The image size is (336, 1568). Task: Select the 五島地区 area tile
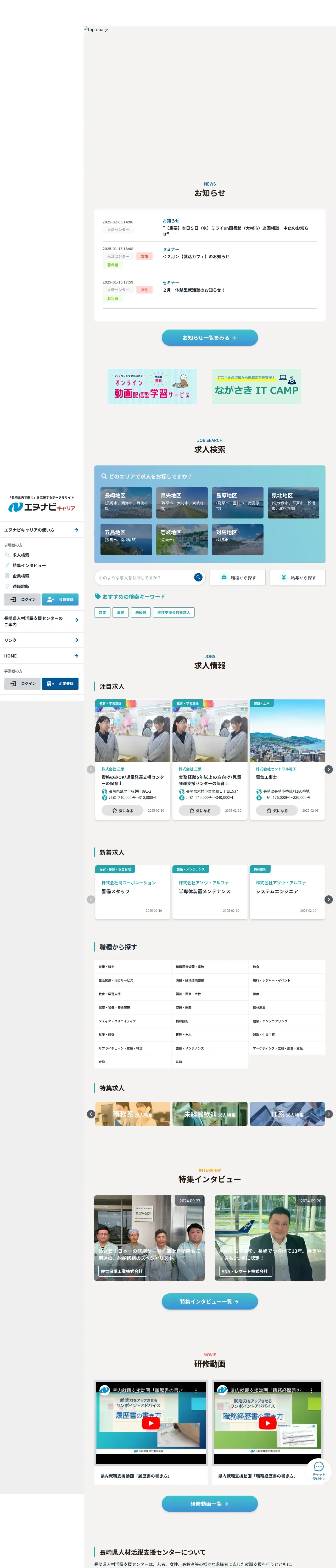(x=126, y=539)
